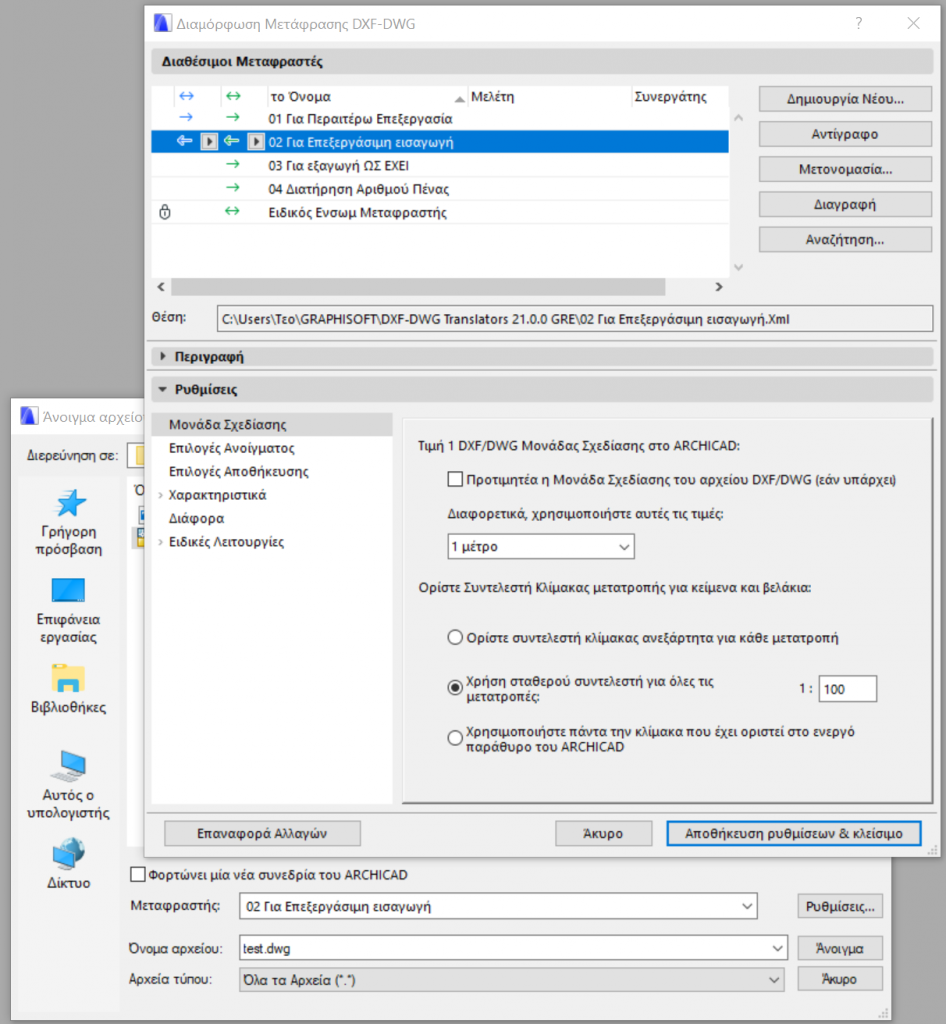Click Αποθήκευση ρυθμίσεων & κλείσιμο
The height and width of the screenshot is (1024, 946).
pyautogui.click(x=794, y=833)
